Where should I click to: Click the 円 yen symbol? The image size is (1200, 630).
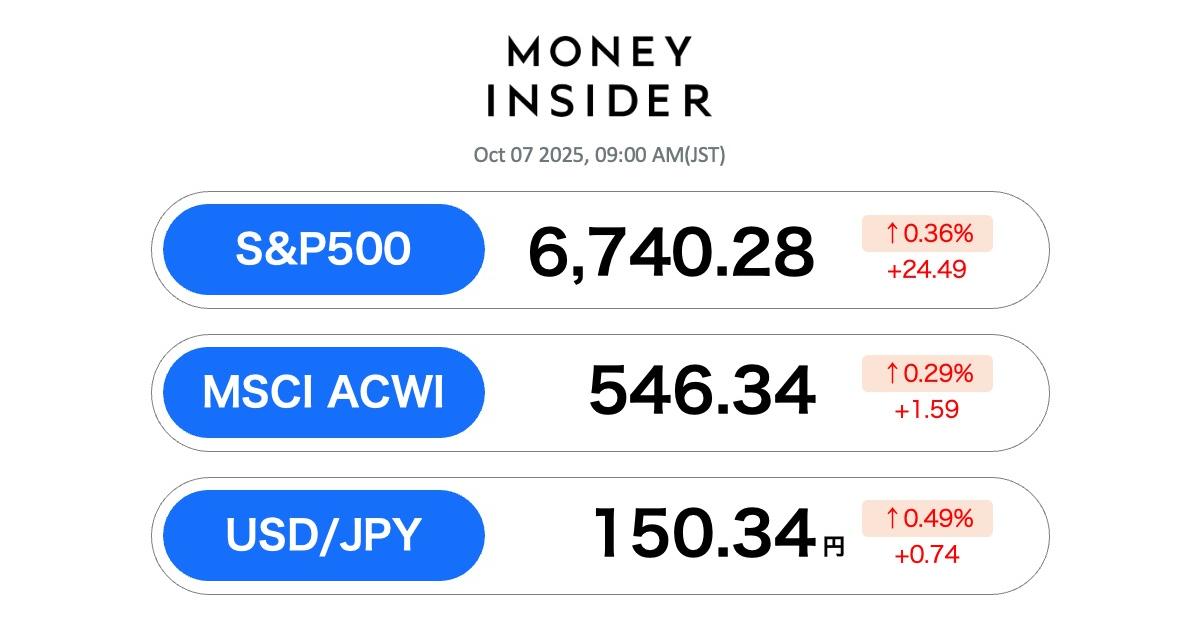point(833,546)
